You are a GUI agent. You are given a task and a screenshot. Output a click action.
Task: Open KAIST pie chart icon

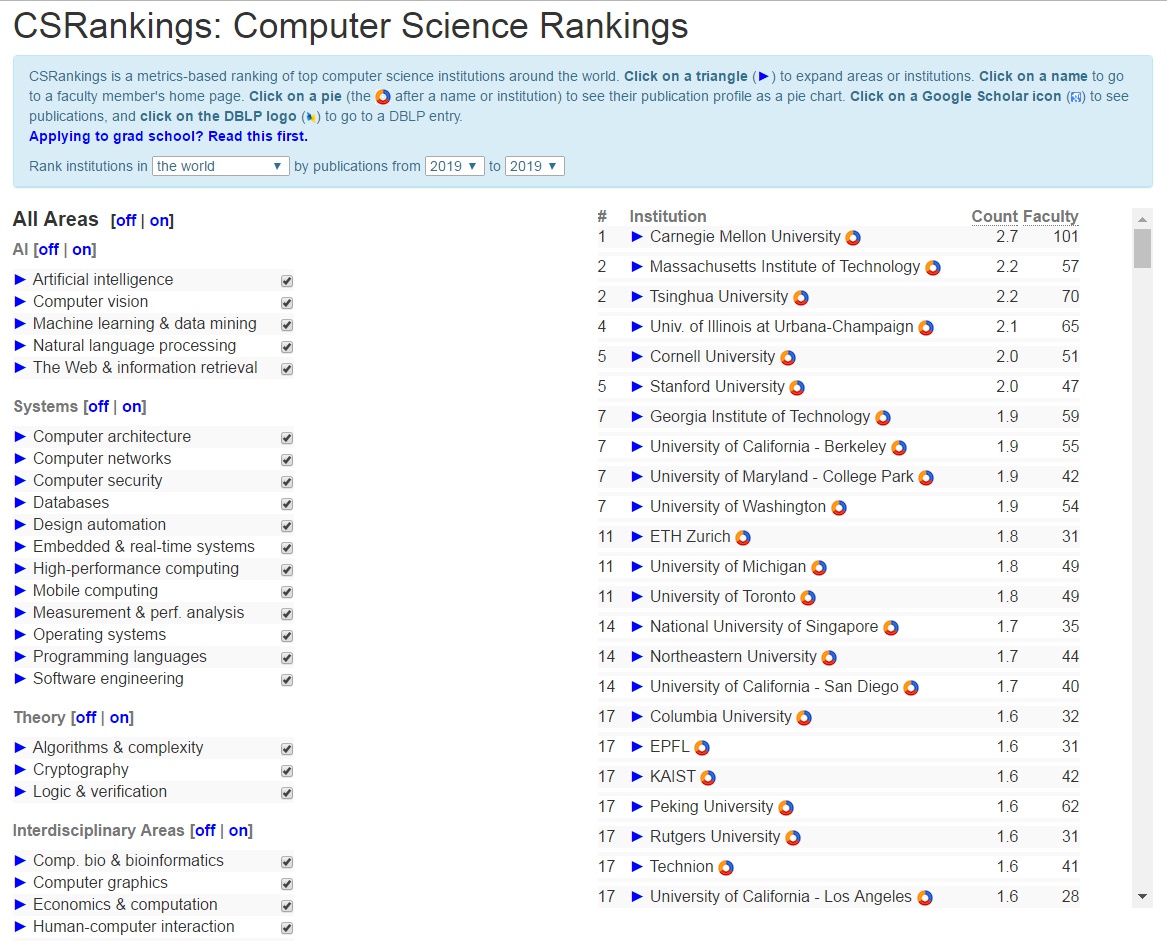[708, 777]
